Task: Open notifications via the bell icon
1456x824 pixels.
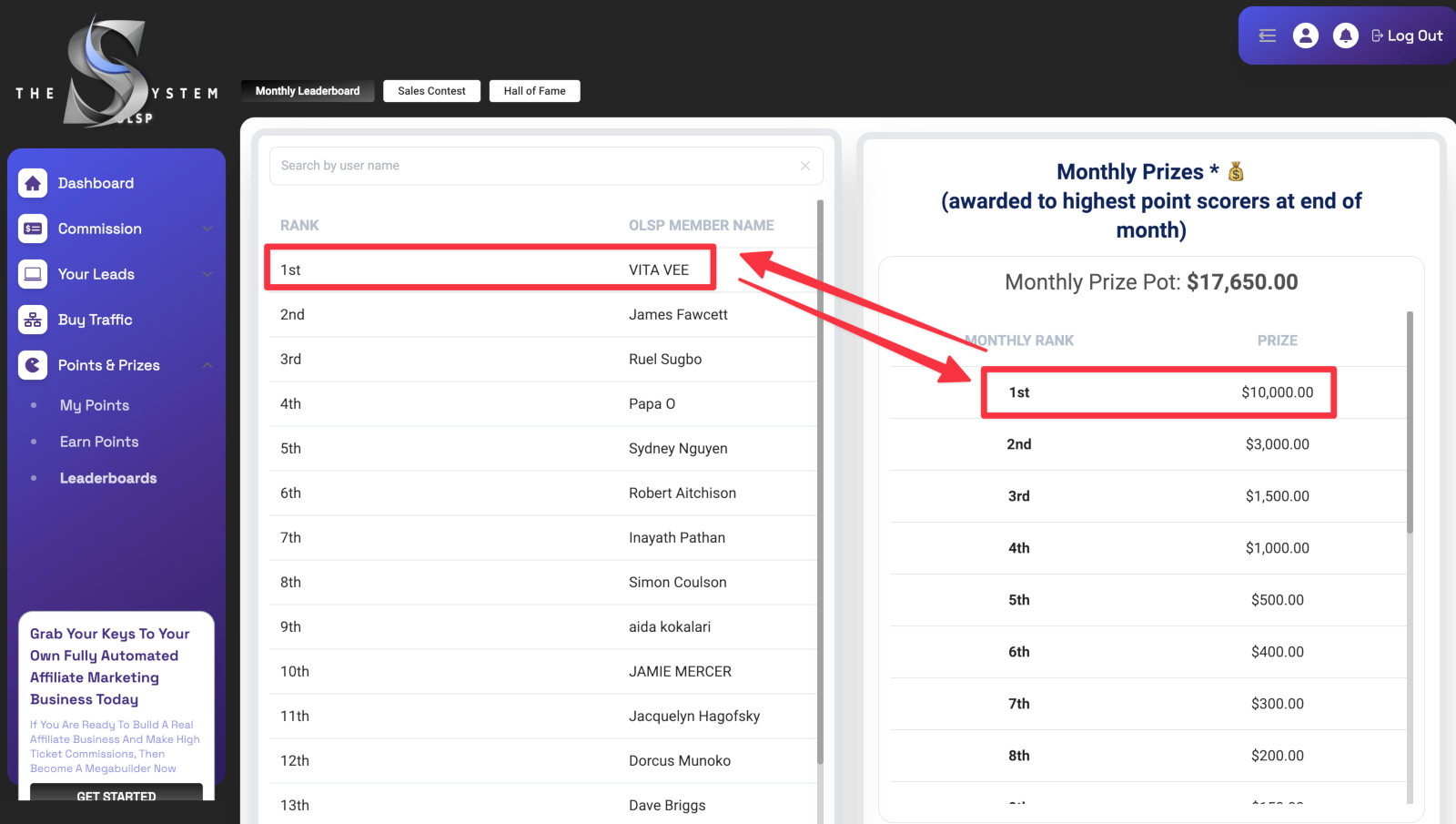Action: [1347, 35]
